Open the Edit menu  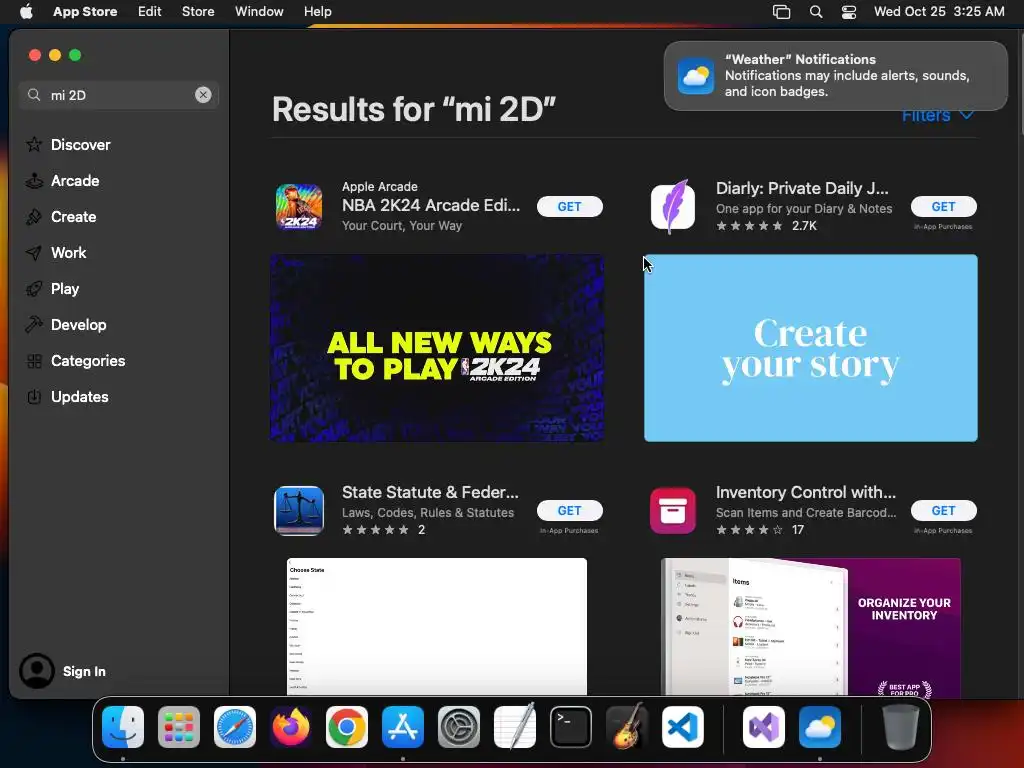coord(150,12)
